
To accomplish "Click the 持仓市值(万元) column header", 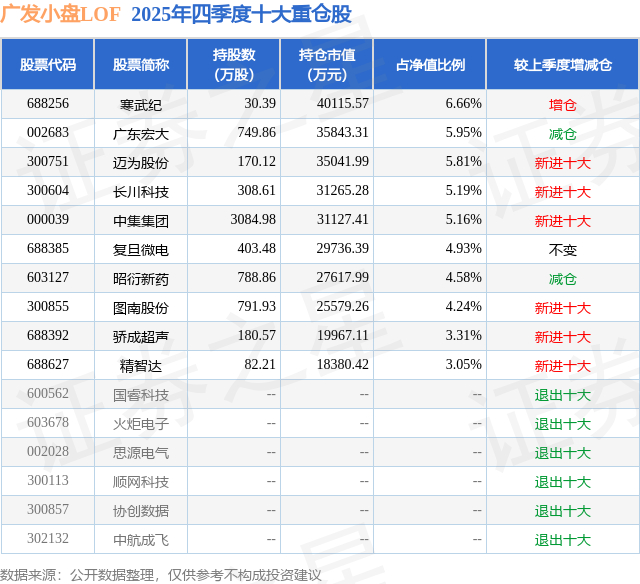I will (x=327, y=64).
